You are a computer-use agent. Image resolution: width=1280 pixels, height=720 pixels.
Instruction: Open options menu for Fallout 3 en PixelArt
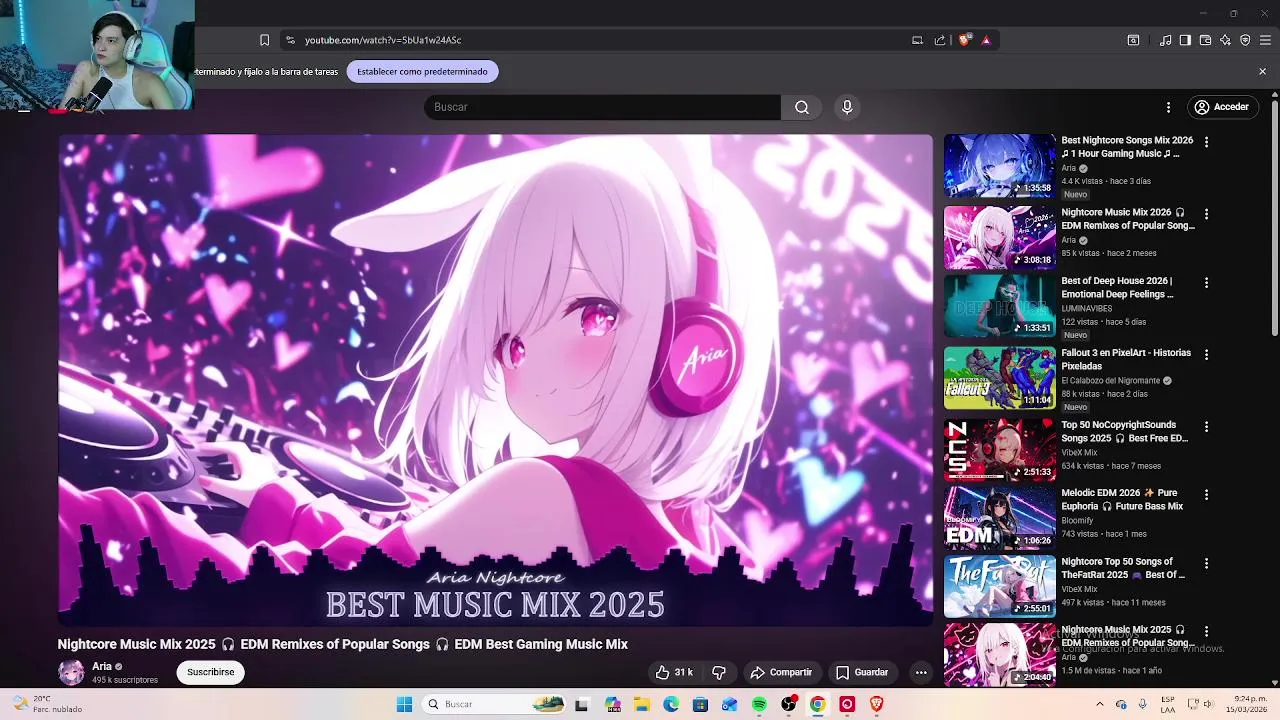coord(1206,355)
